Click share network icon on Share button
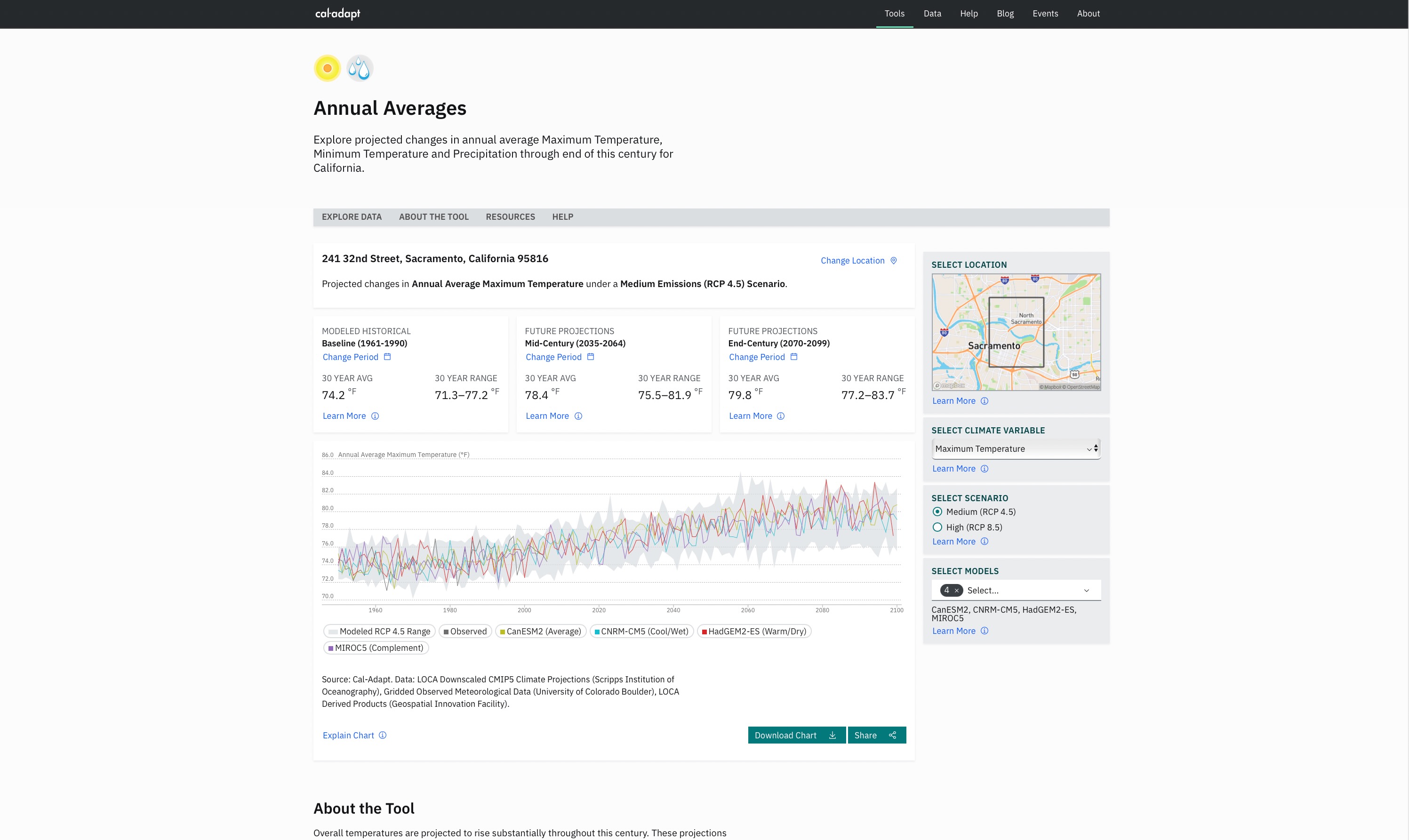Image resolution: width=1409 pixels, height=840 pixels. [893, 735]
